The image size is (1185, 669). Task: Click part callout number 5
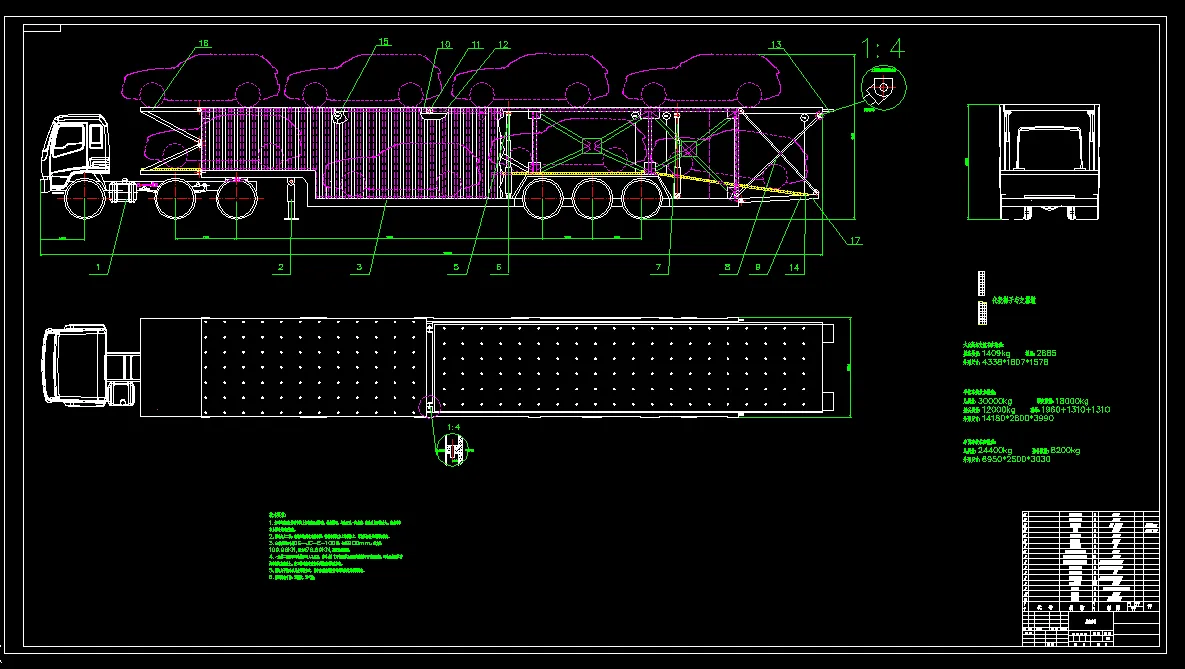456,267
